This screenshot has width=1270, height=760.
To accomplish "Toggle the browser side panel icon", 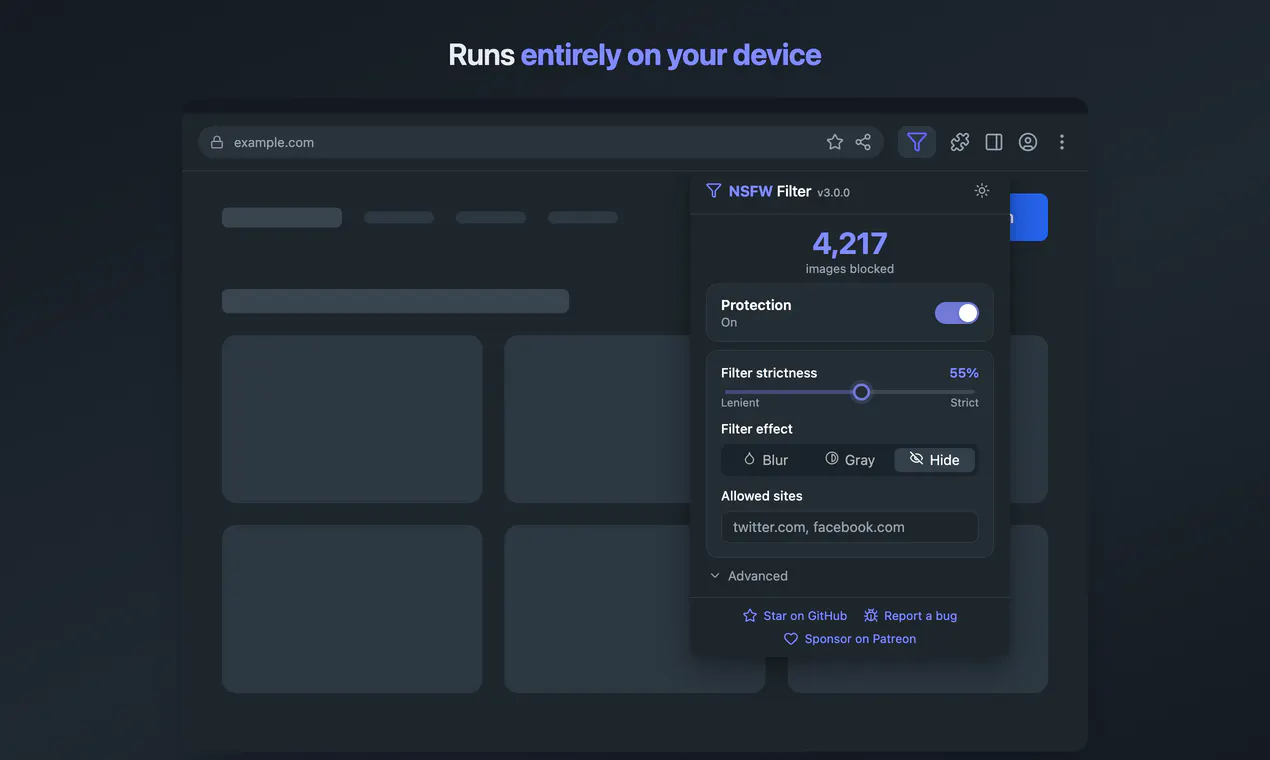I will [994, 142].
